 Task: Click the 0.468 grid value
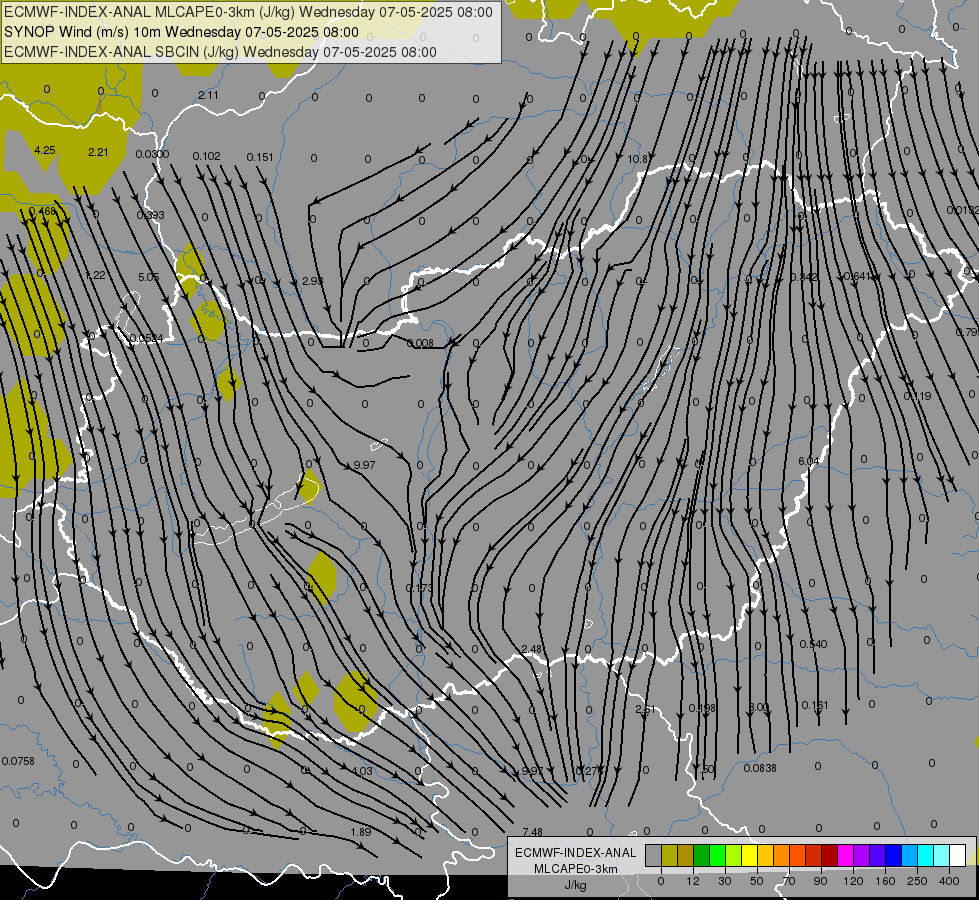[x=42, y=211]
